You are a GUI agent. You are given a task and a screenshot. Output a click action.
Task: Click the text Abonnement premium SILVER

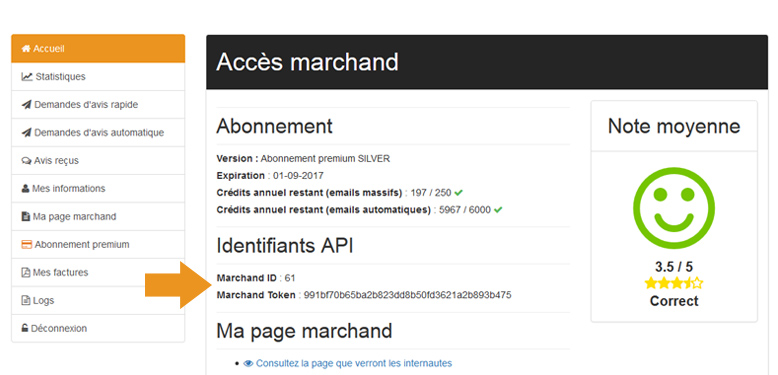tap(325, 159)
